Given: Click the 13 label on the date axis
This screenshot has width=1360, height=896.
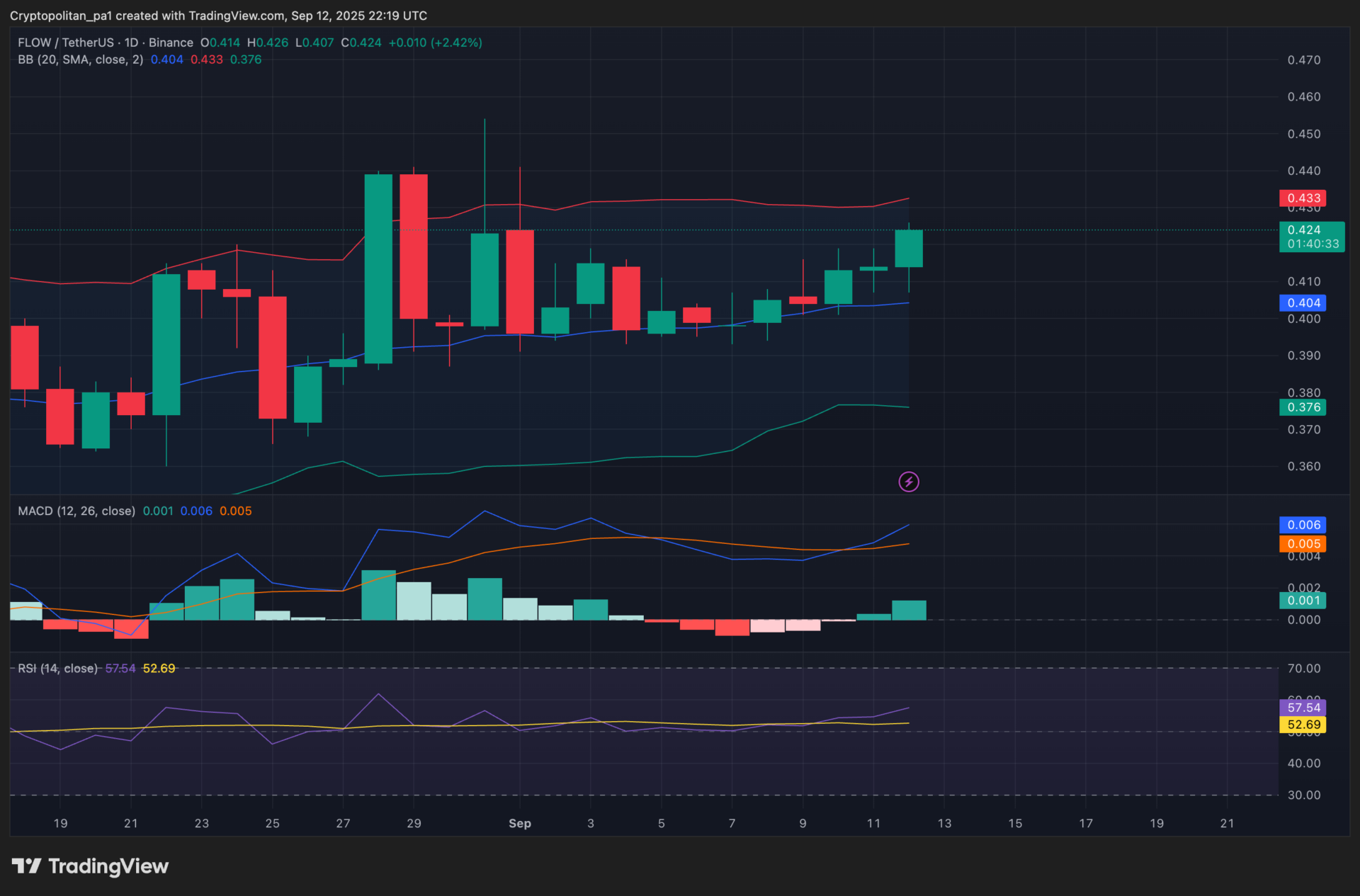Looking at the screenshot, I should click(x=944, y=823).
